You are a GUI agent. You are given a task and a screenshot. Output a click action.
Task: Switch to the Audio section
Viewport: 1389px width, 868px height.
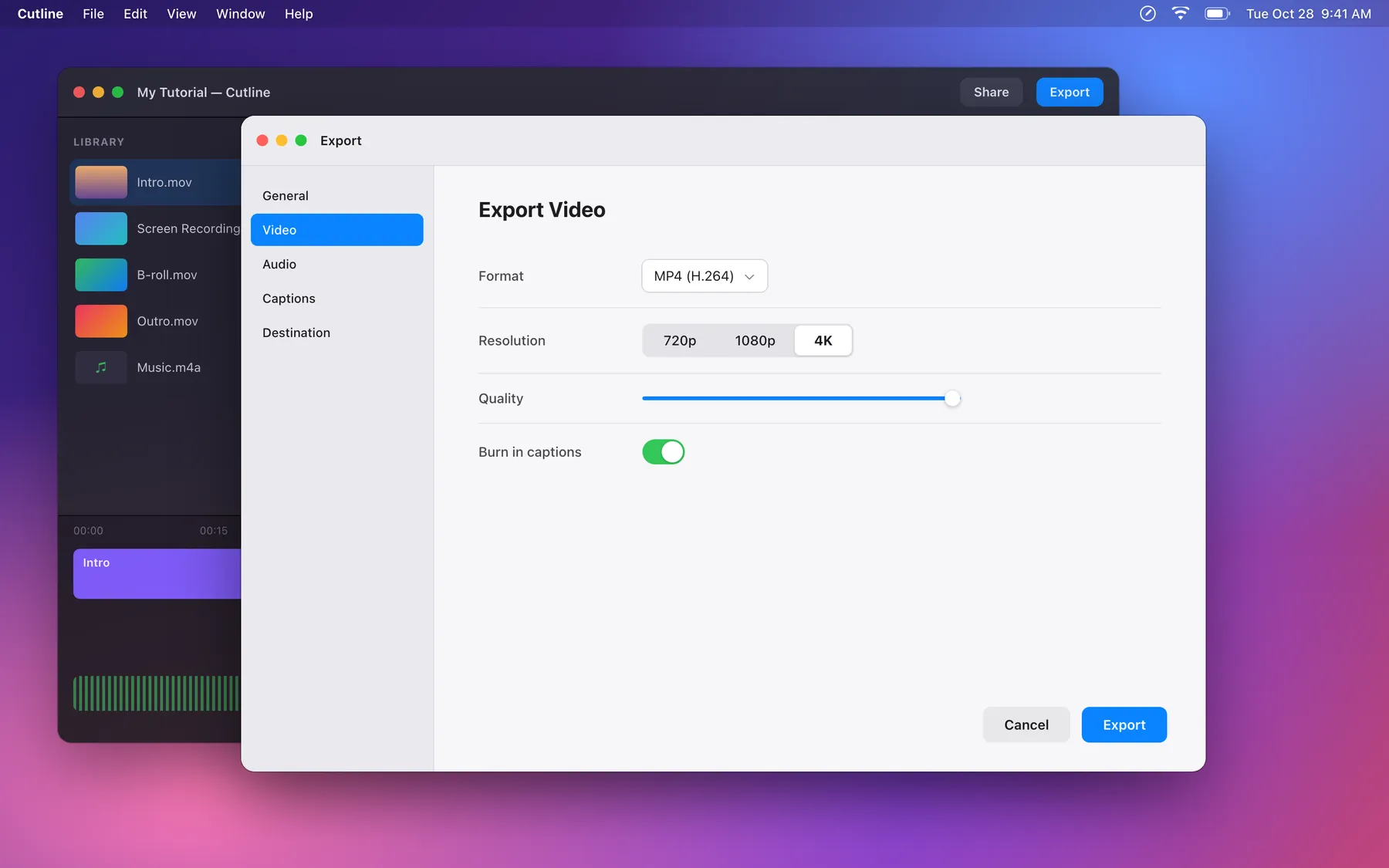coord(336,264)
